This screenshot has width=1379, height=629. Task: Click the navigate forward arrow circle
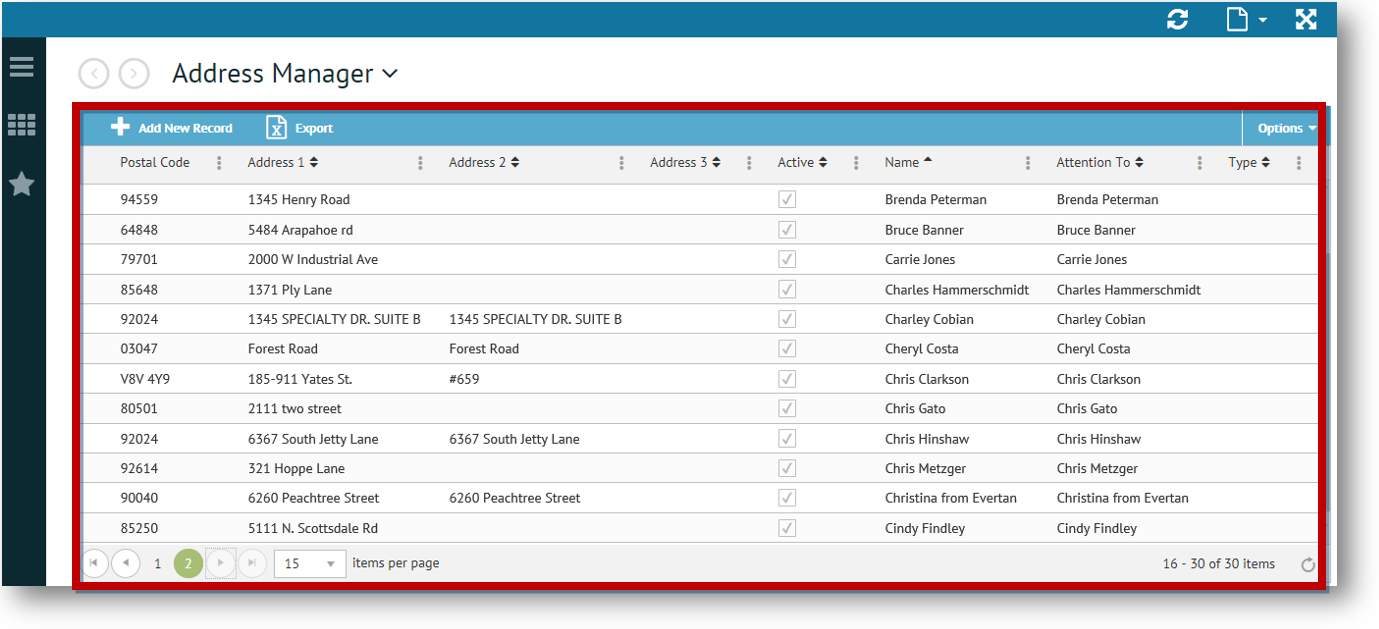coord(134,74)
